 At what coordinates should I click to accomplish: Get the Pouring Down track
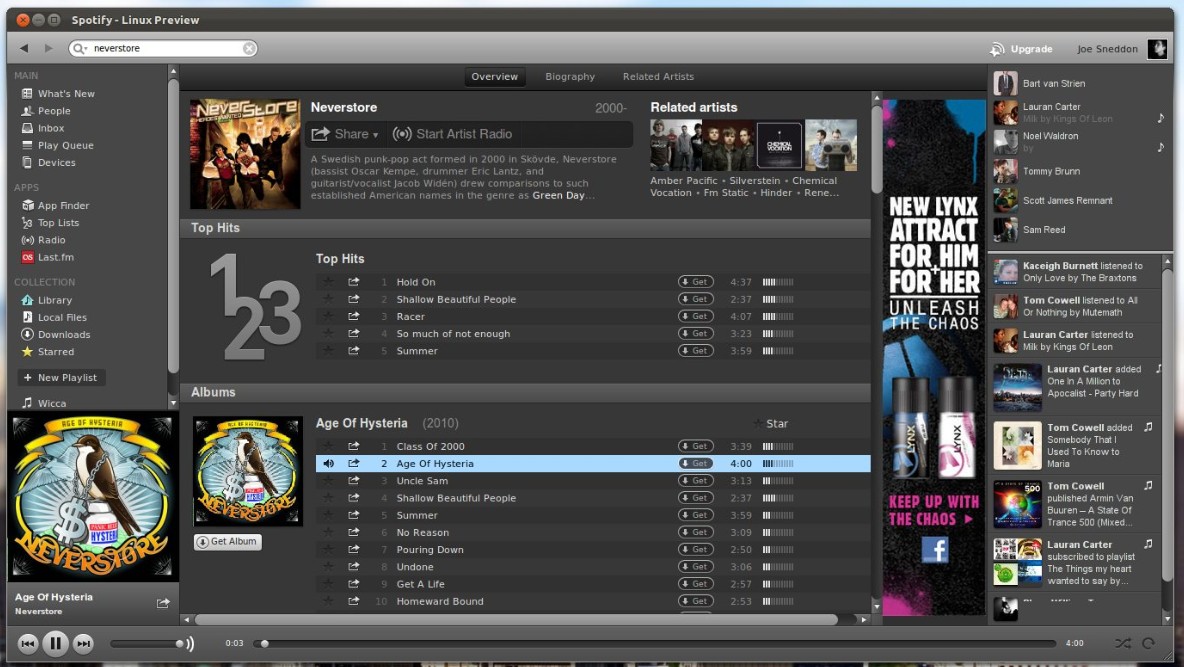pyautogui.click(x=695, y=549)
